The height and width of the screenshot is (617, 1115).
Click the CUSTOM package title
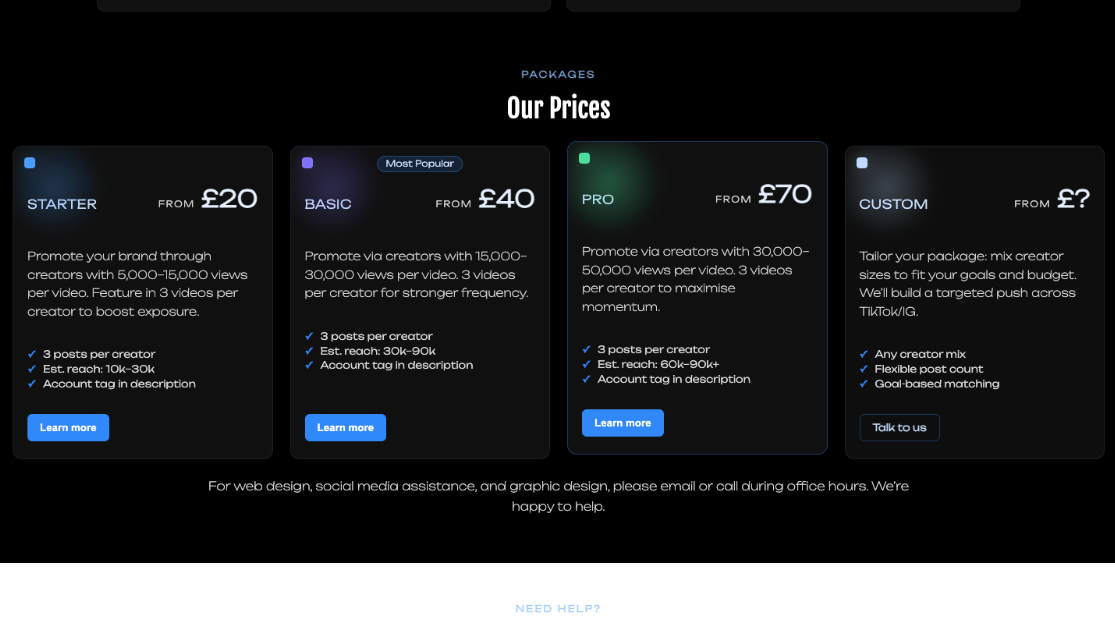coord(893,204)
